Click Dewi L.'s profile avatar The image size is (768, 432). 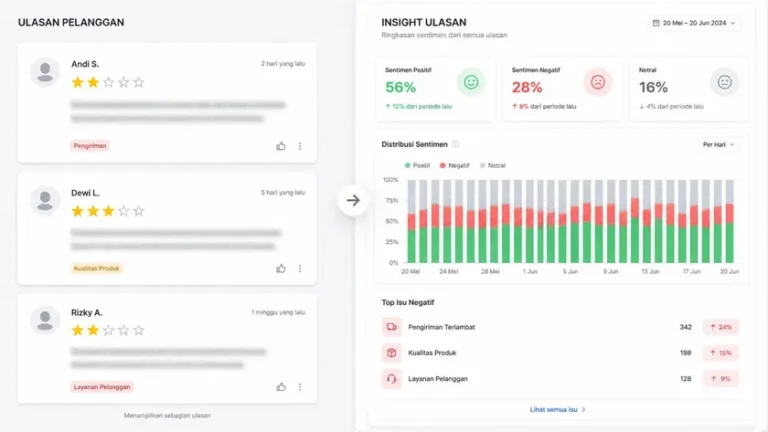45,200
